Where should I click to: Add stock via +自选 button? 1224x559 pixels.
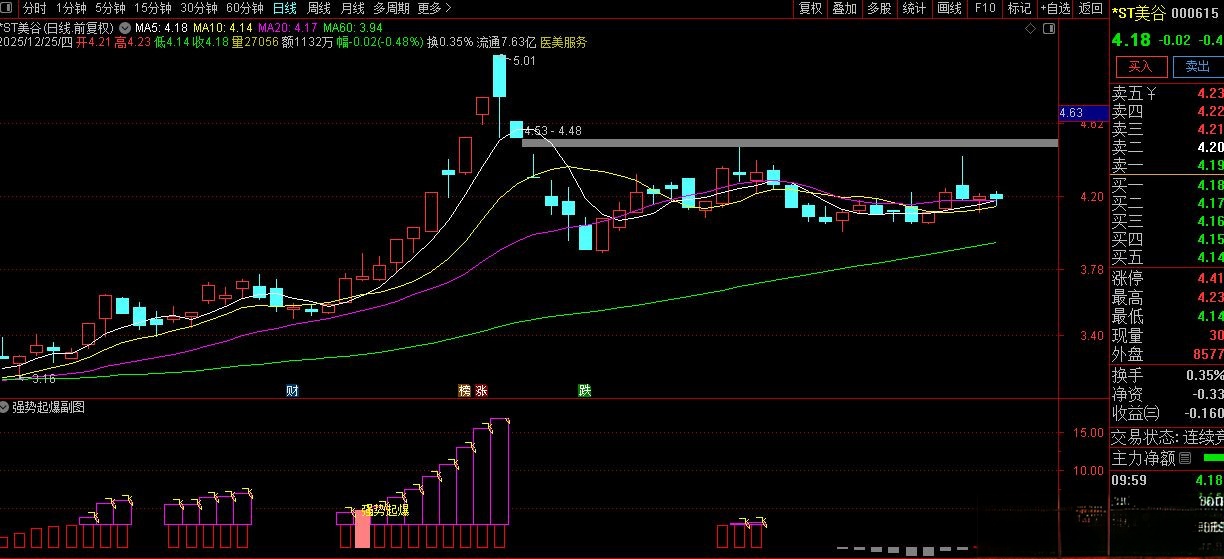coord(1054,8)
